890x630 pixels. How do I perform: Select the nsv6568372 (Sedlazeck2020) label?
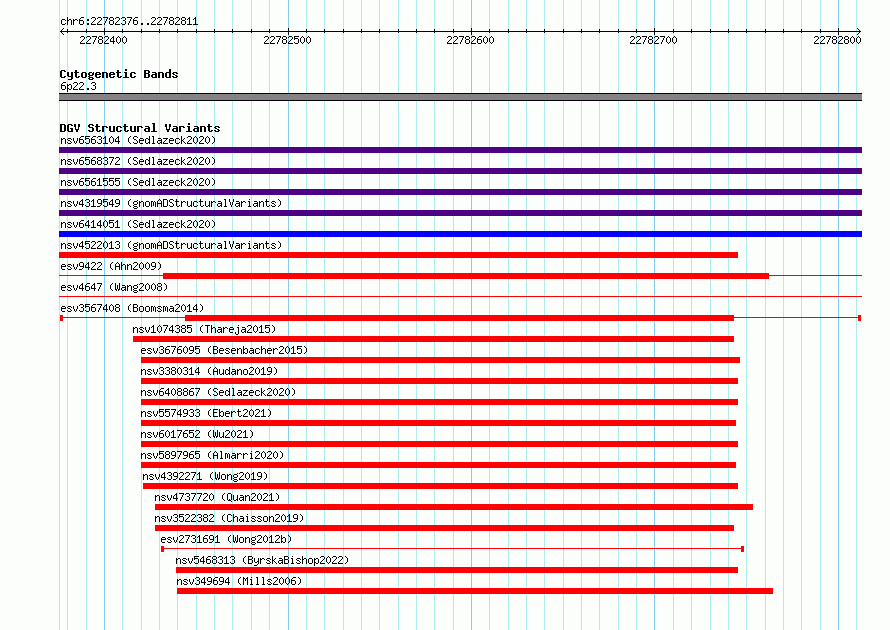pos(138,161)
